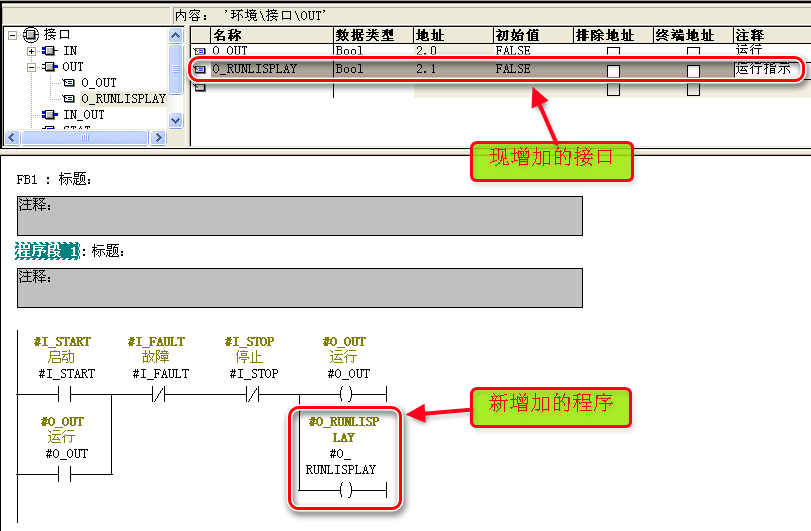Screen dimensions: 811x531
Task: Click row icon of O_RUNLISPLAY table row
Action: 200,69
